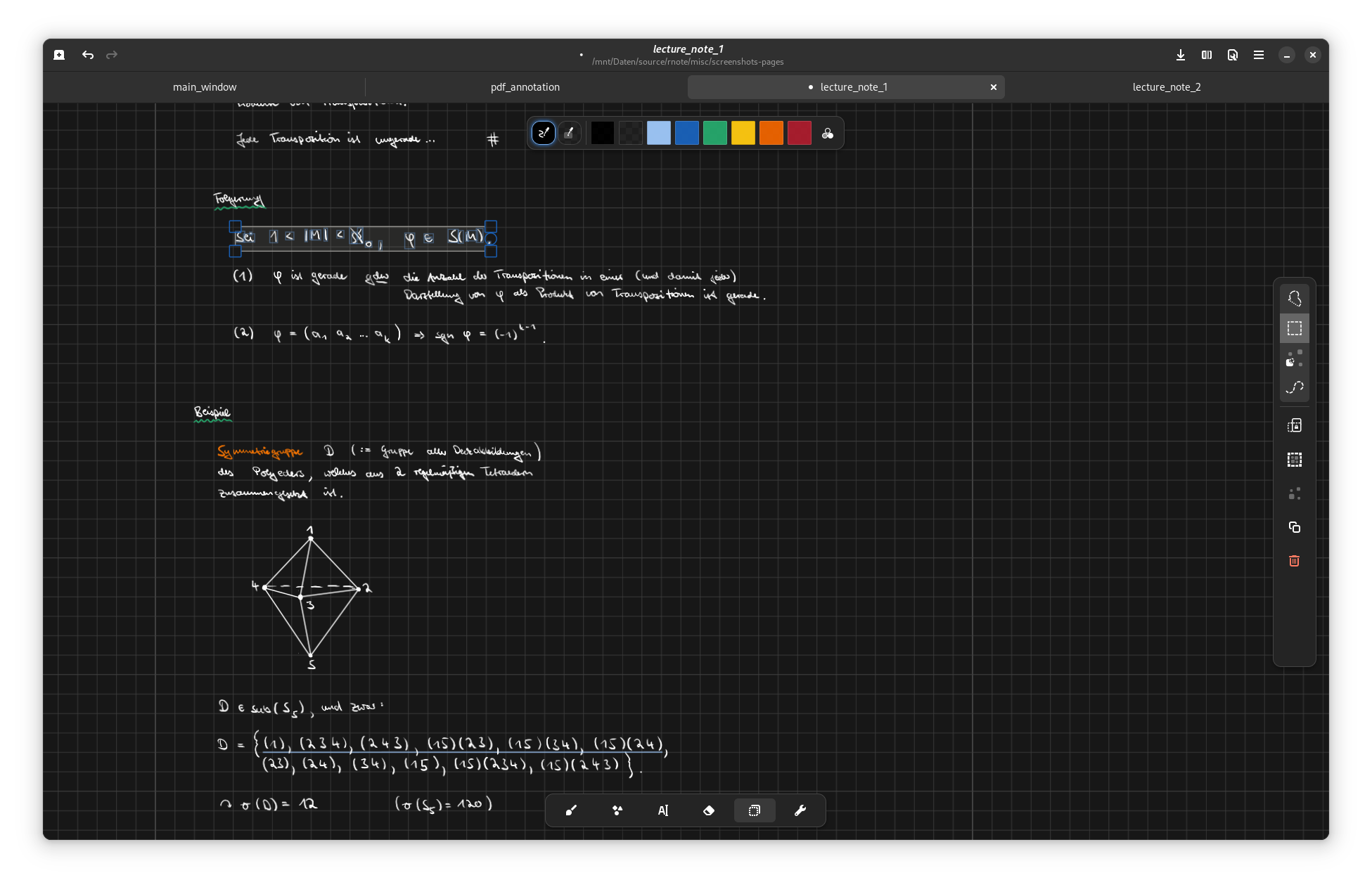1372x887 pixels.
Task: Activate the brush pen tool
Action: [x=571, y=810]
